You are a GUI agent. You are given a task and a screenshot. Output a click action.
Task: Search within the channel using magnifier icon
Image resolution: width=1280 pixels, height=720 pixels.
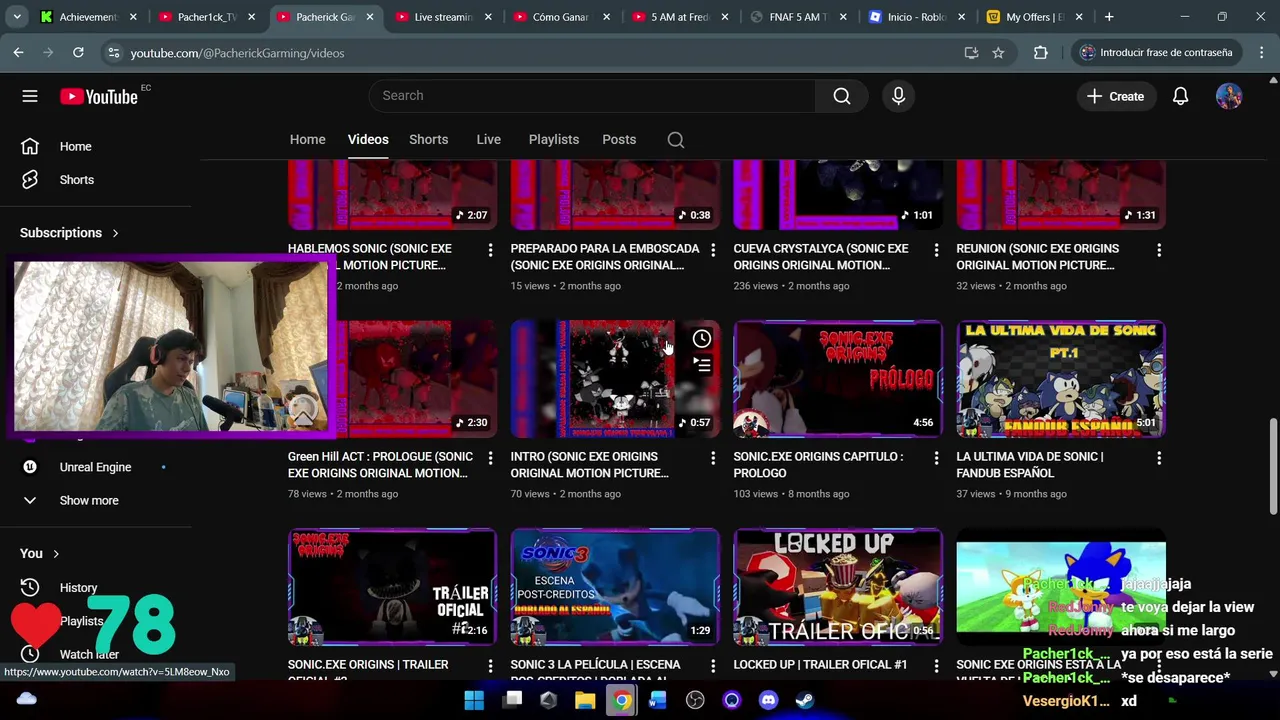(676, 140)
